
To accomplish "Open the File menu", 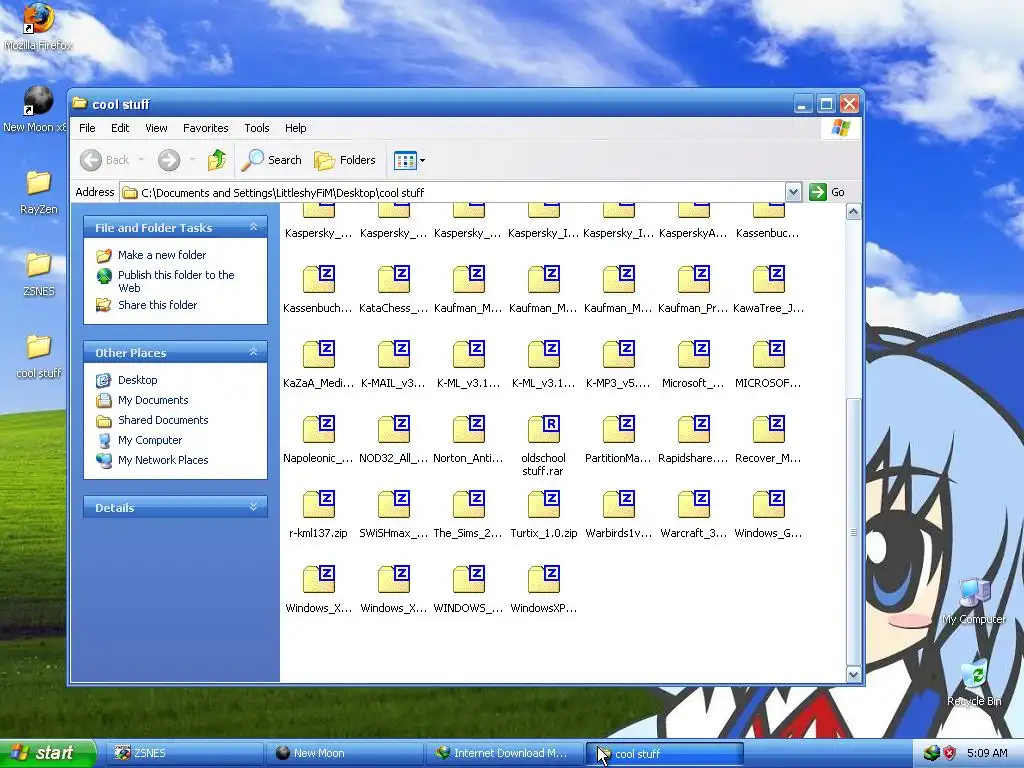I will click(x=87, y=128).
